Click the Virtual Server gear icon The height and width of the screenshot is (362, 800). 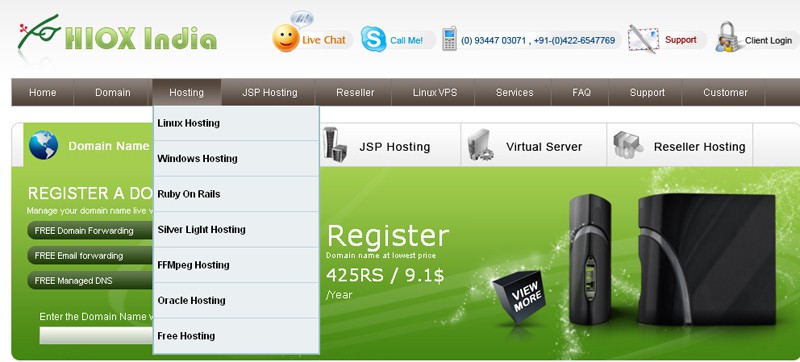tap(481, 145)
